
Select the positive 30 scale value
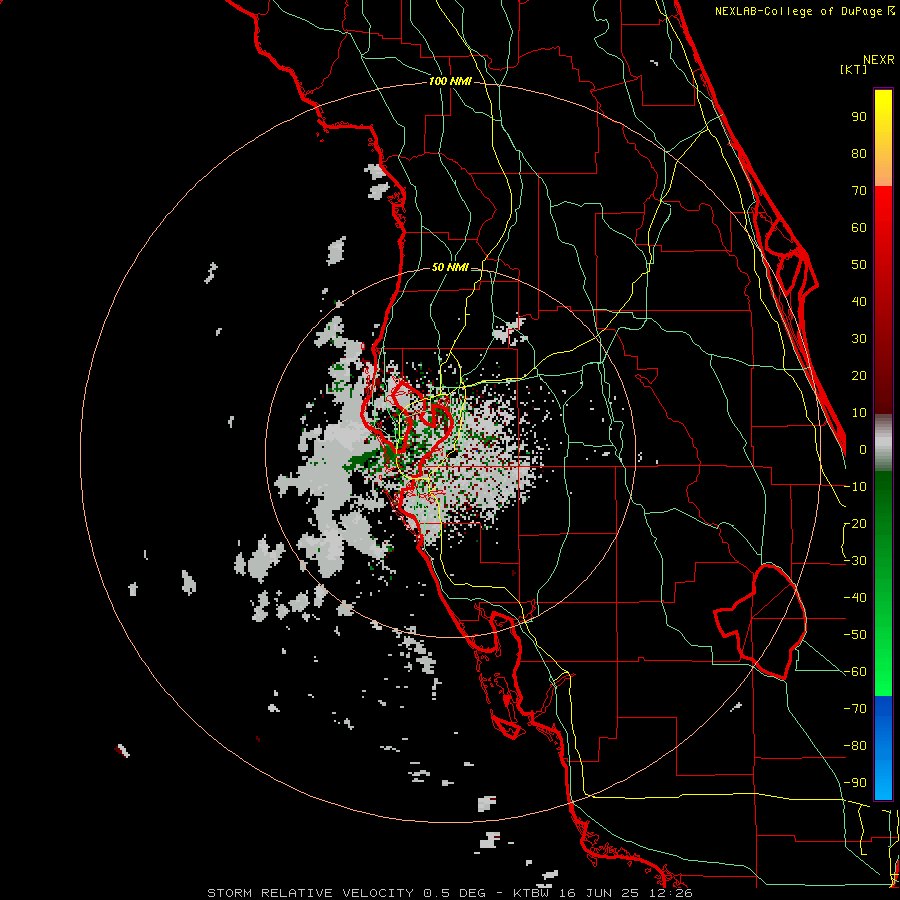[859, 339]
